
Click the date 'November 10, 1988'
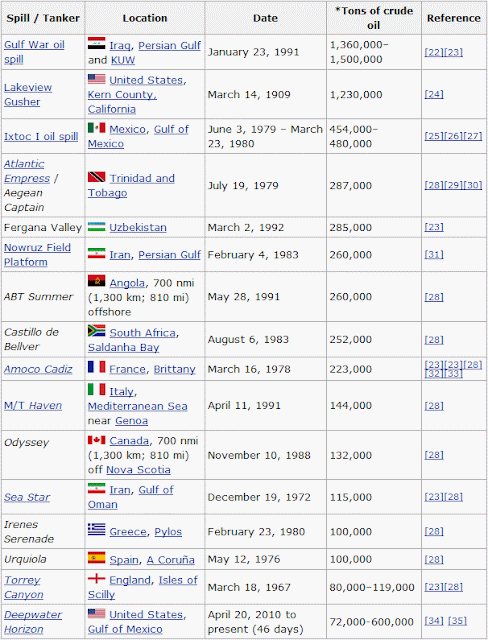[259, 455]
